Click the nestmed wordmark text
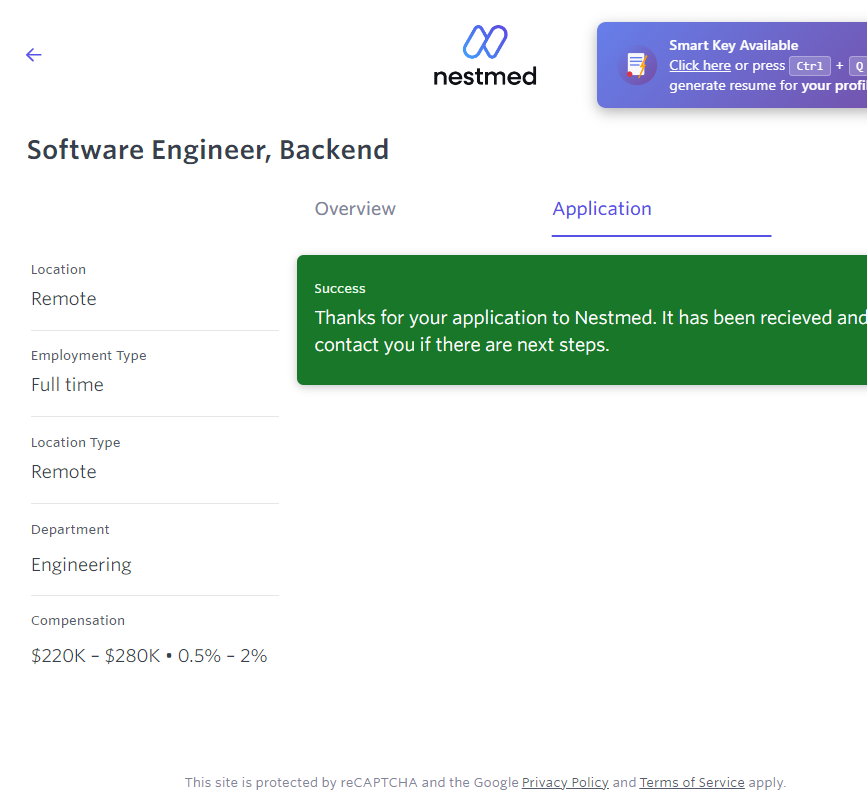The image size is (867, 803). click(485, 76)
